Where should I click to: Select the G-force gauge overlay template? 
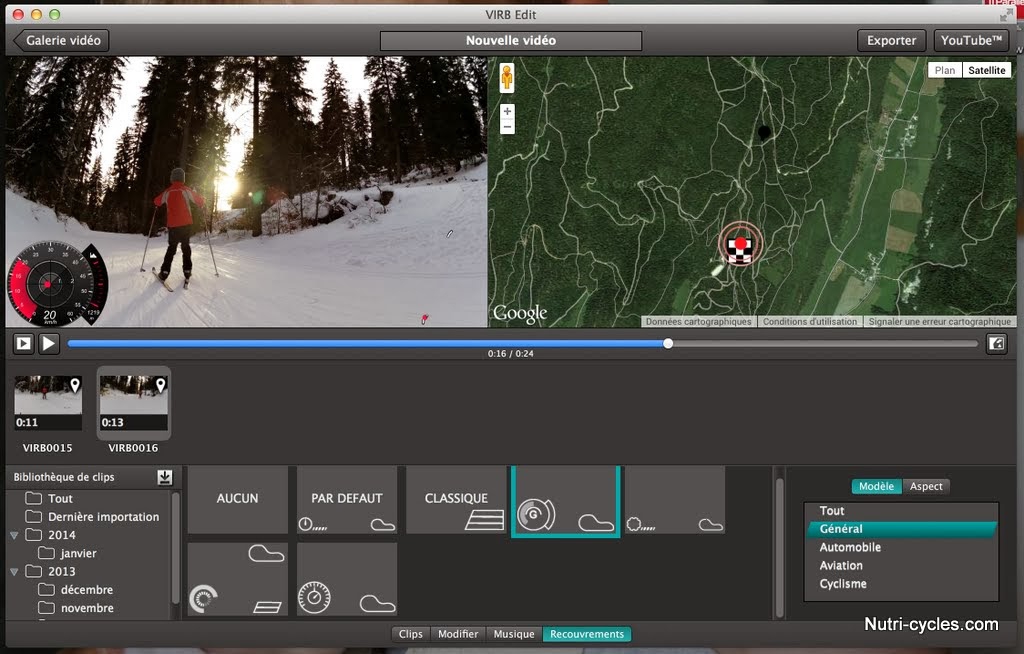(566, 501)
